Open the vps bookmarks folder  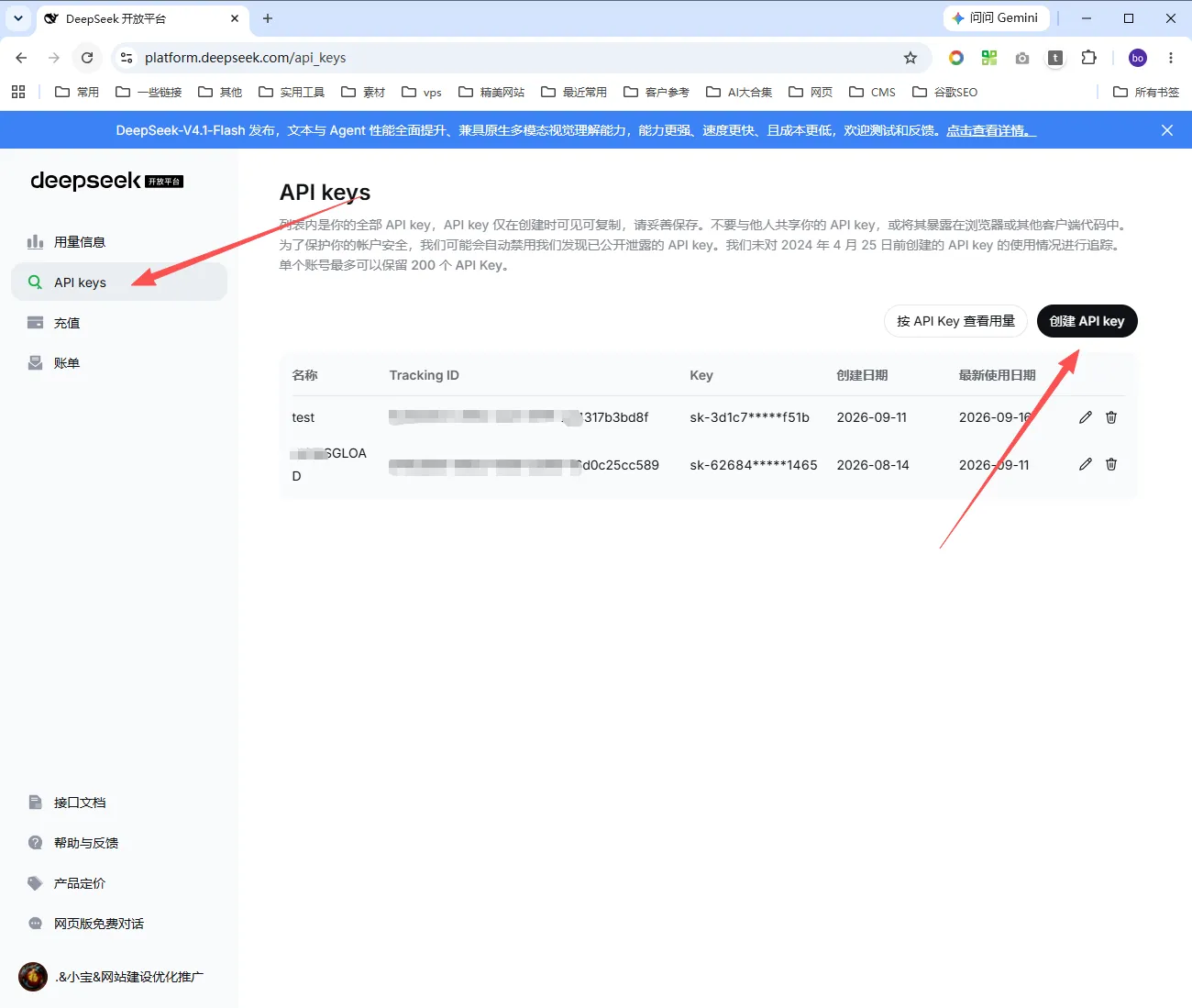coord(422,92)
